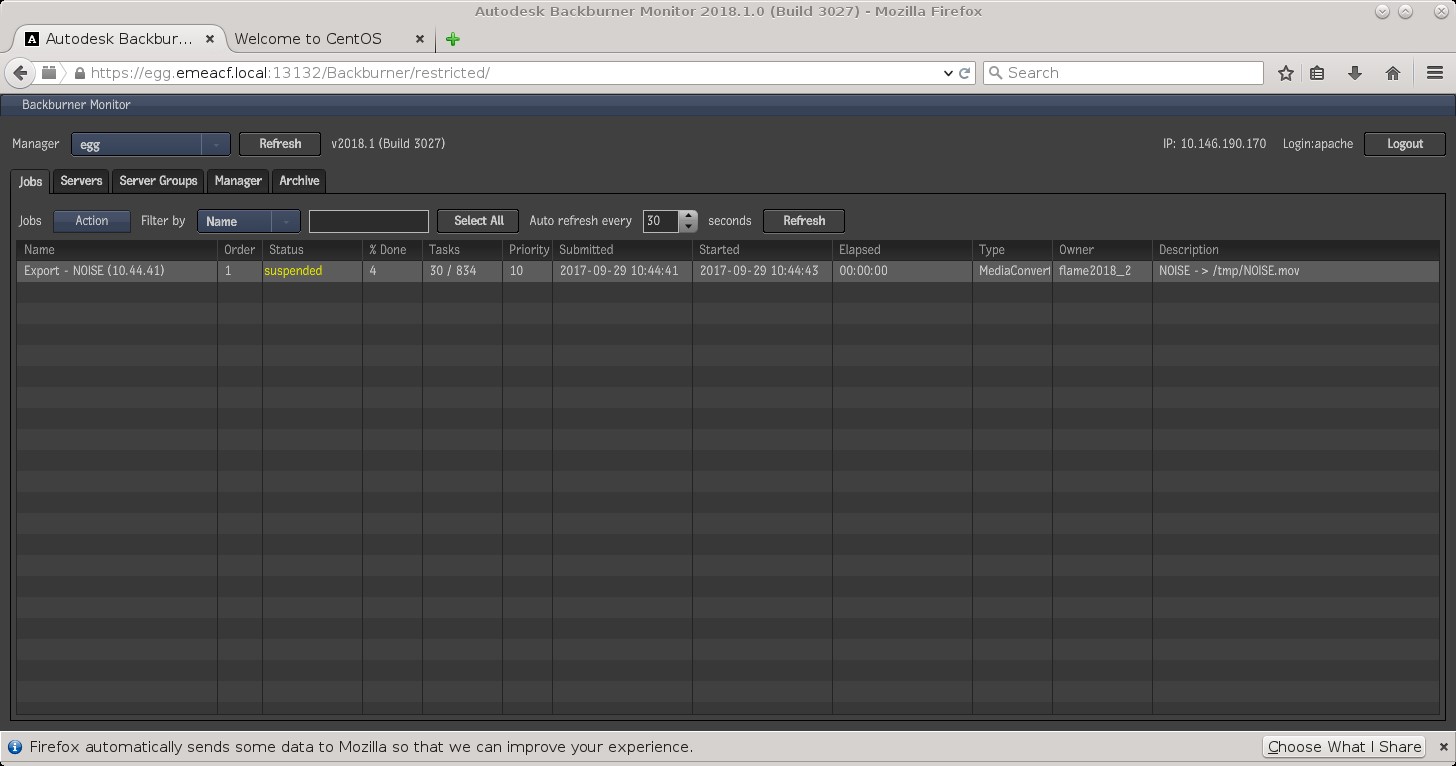Sort by the Started column header
The width and height of the screenshot is (1456, 766).
pos(762,250)
